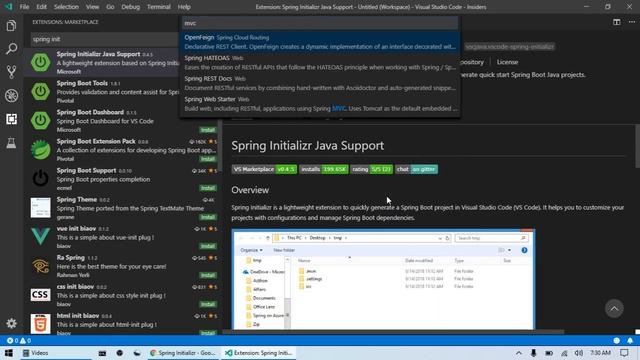The image size is (640, 360).
Task: Click the installs count badge
Action: [324, 169]
